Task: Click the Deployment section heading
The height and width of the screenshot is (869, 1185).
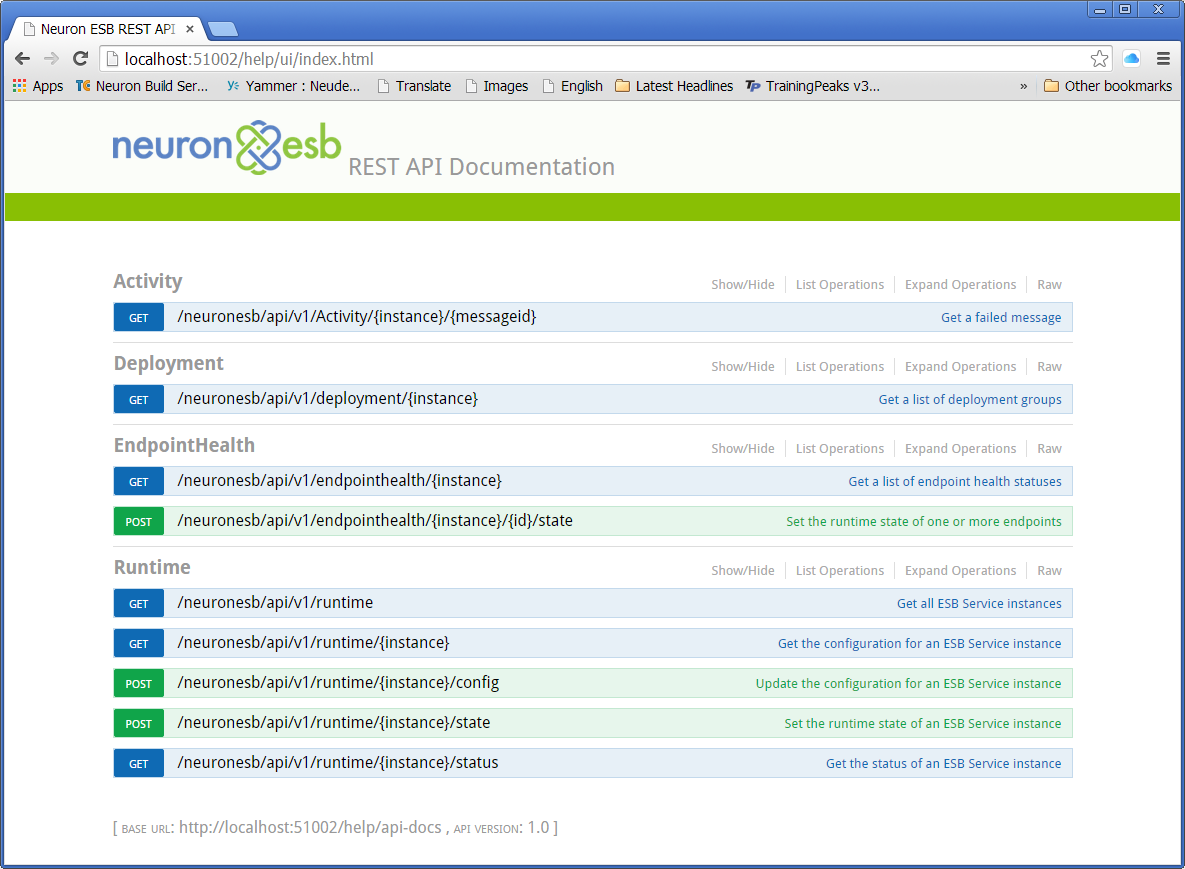Action: pos(169,363)
